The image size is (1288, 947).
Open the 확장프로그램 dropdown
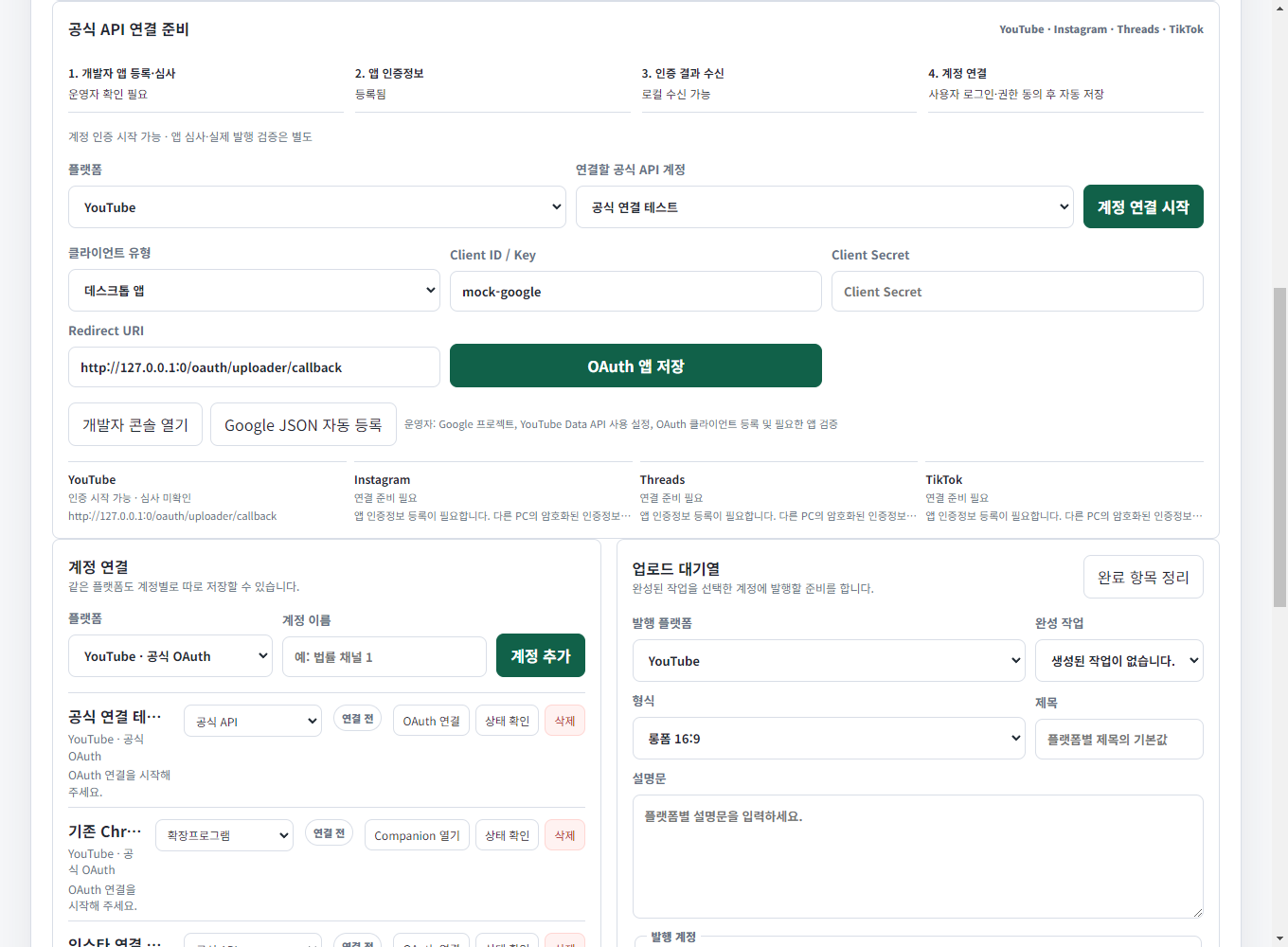[x=224, y=835]
